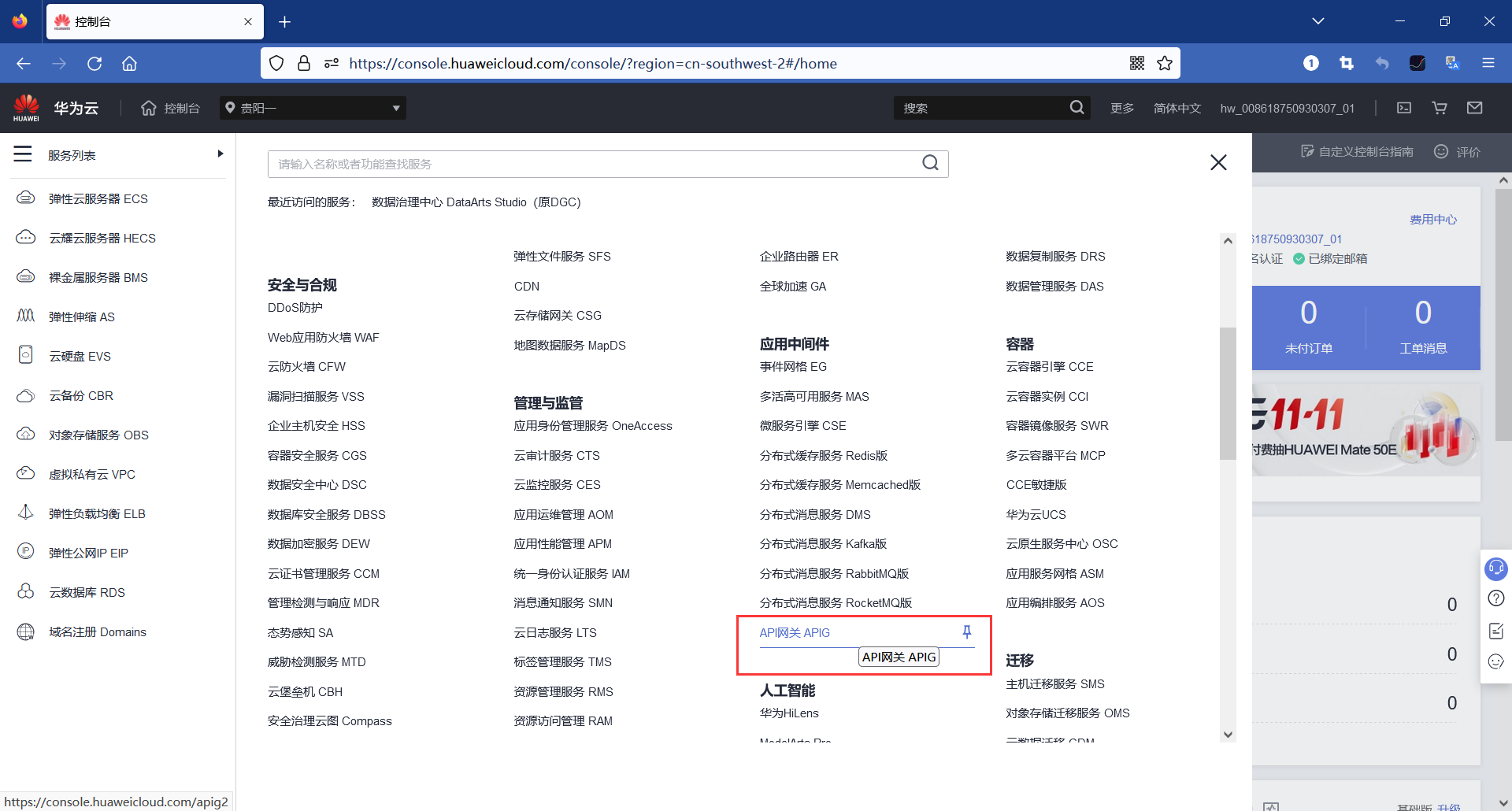
Task: Open the 更多 menu
Action: pyautogui.click(x=1121, y=108)
